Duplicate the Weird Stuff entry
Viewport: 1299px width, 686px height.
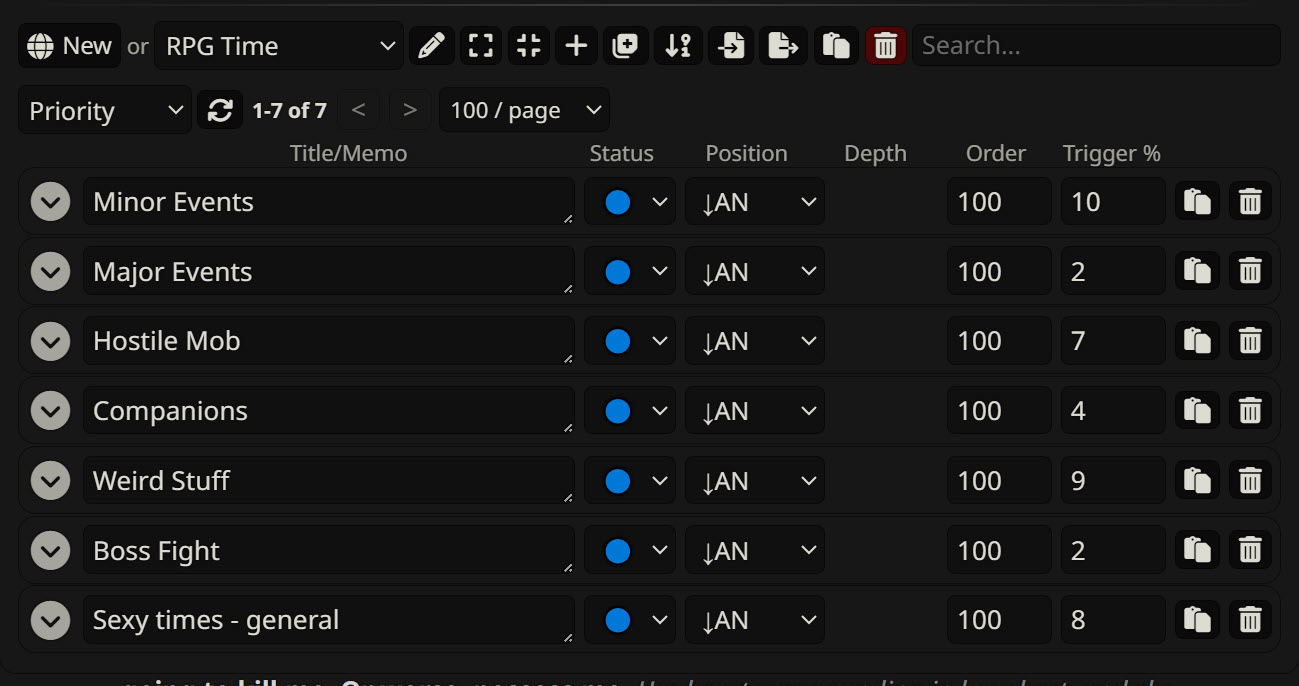pos(1197,481)
